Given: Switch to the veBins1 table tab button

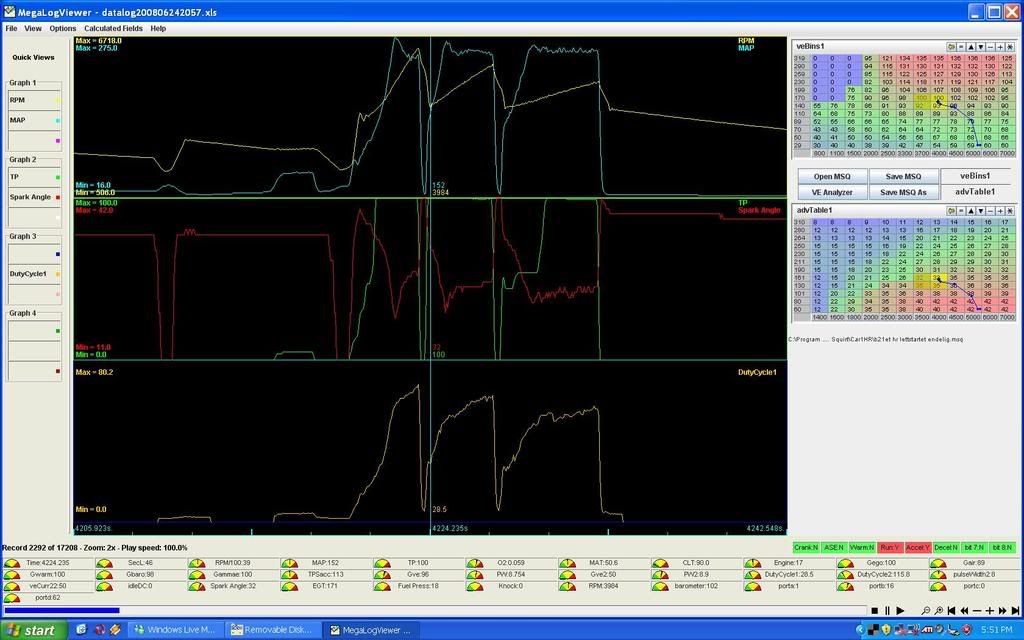Looking at the screenshot, I should click(975, 176).
